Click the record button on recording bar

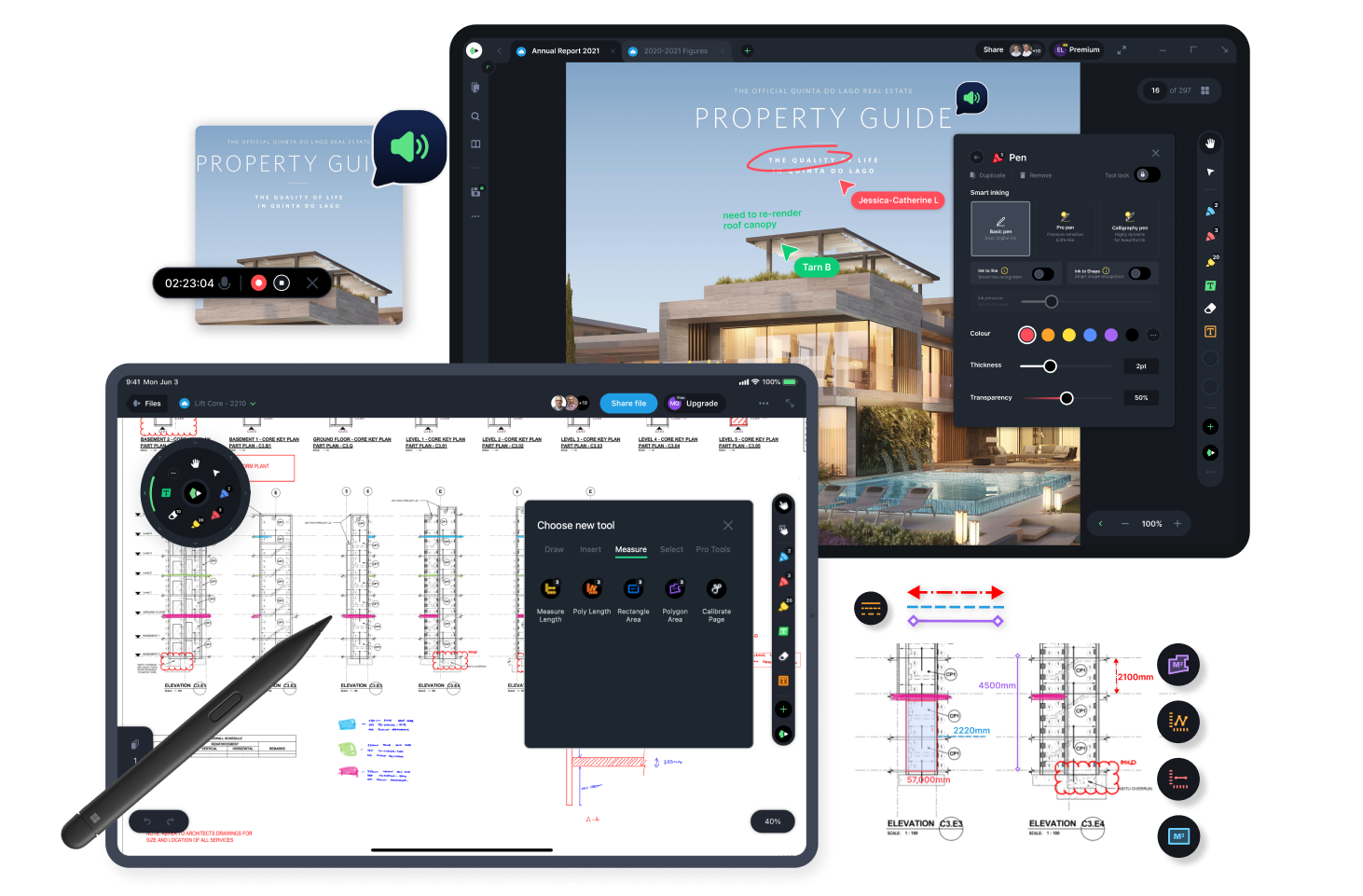click(x=259, y=283)
